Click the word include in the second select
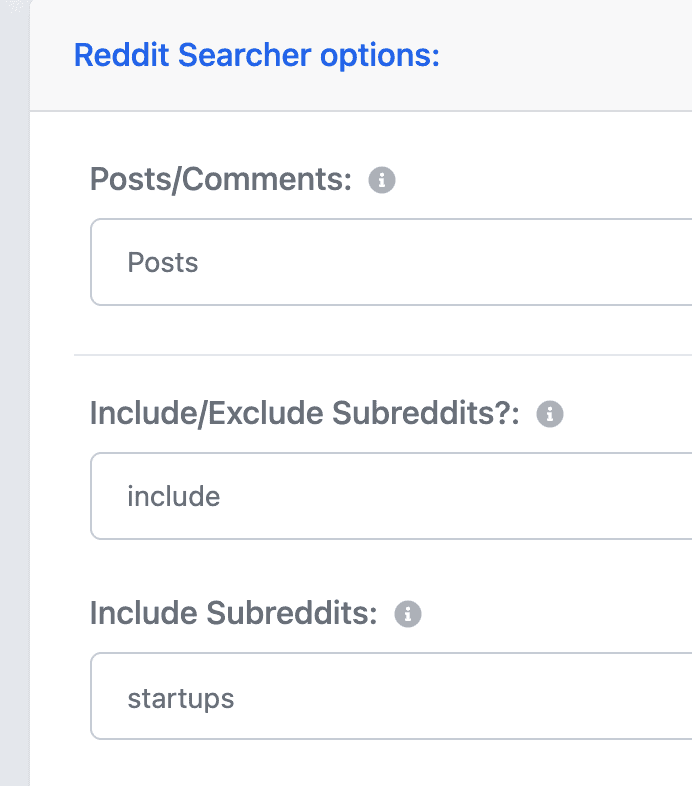This screenshot has width=692, height=786. tap(174, 496)
